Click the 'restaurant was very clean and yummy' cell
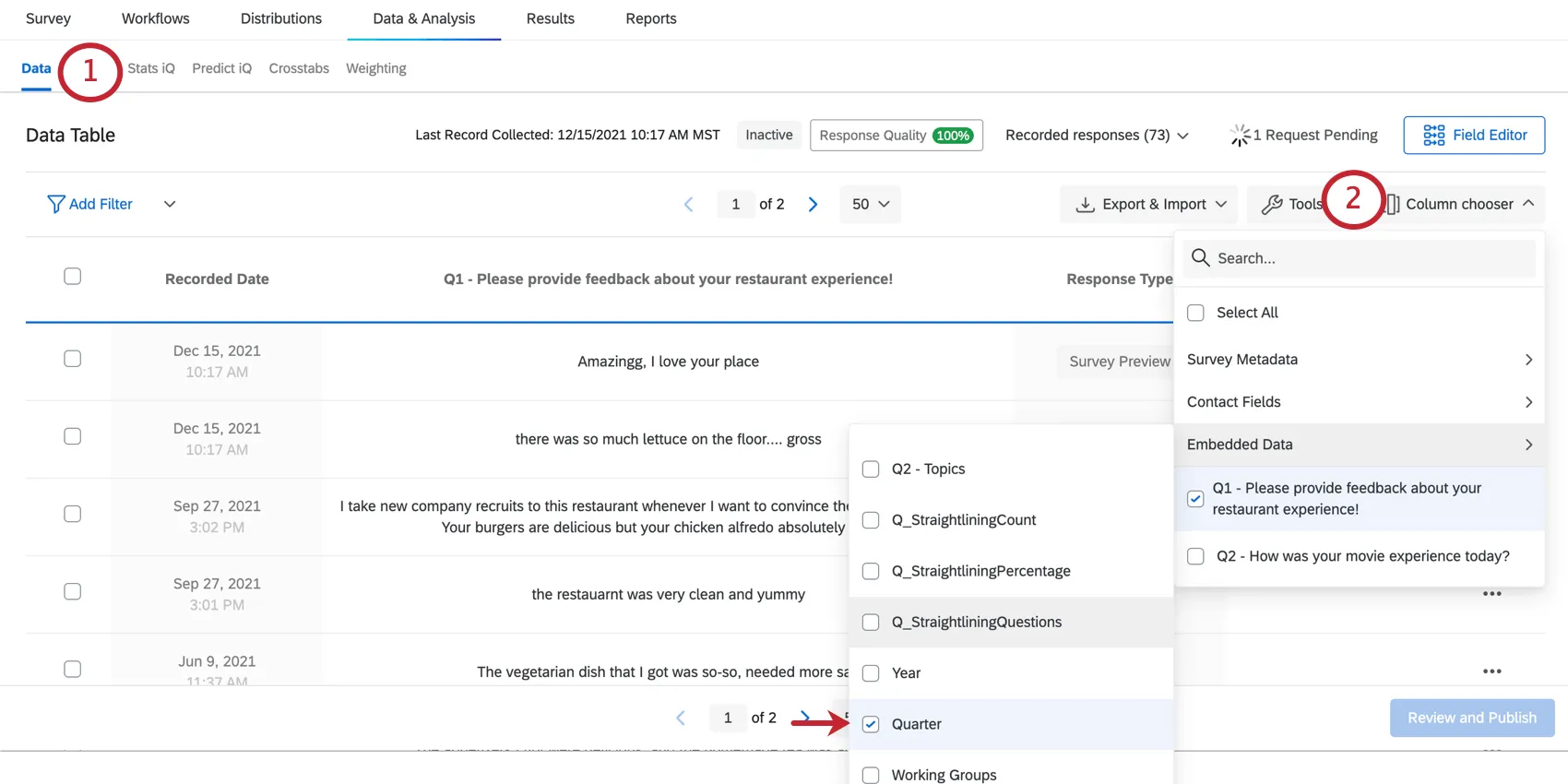This screenshot has width=1568, height=784. (x=669, y=595)
